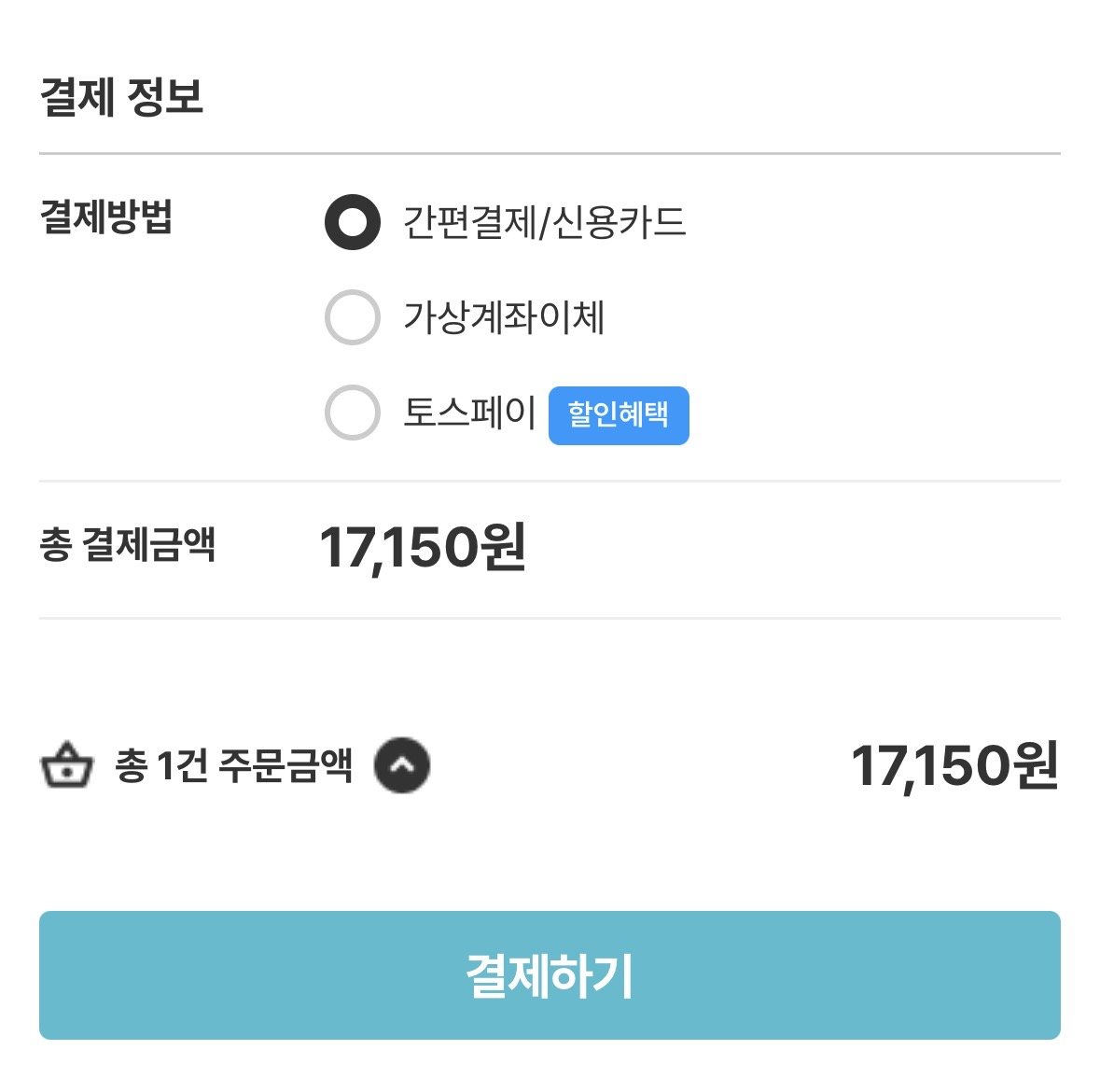The height and width of the screenshot is (1092, 1100).
Task: Click the 결제방법 row label
Action: [x=106, y=216]
